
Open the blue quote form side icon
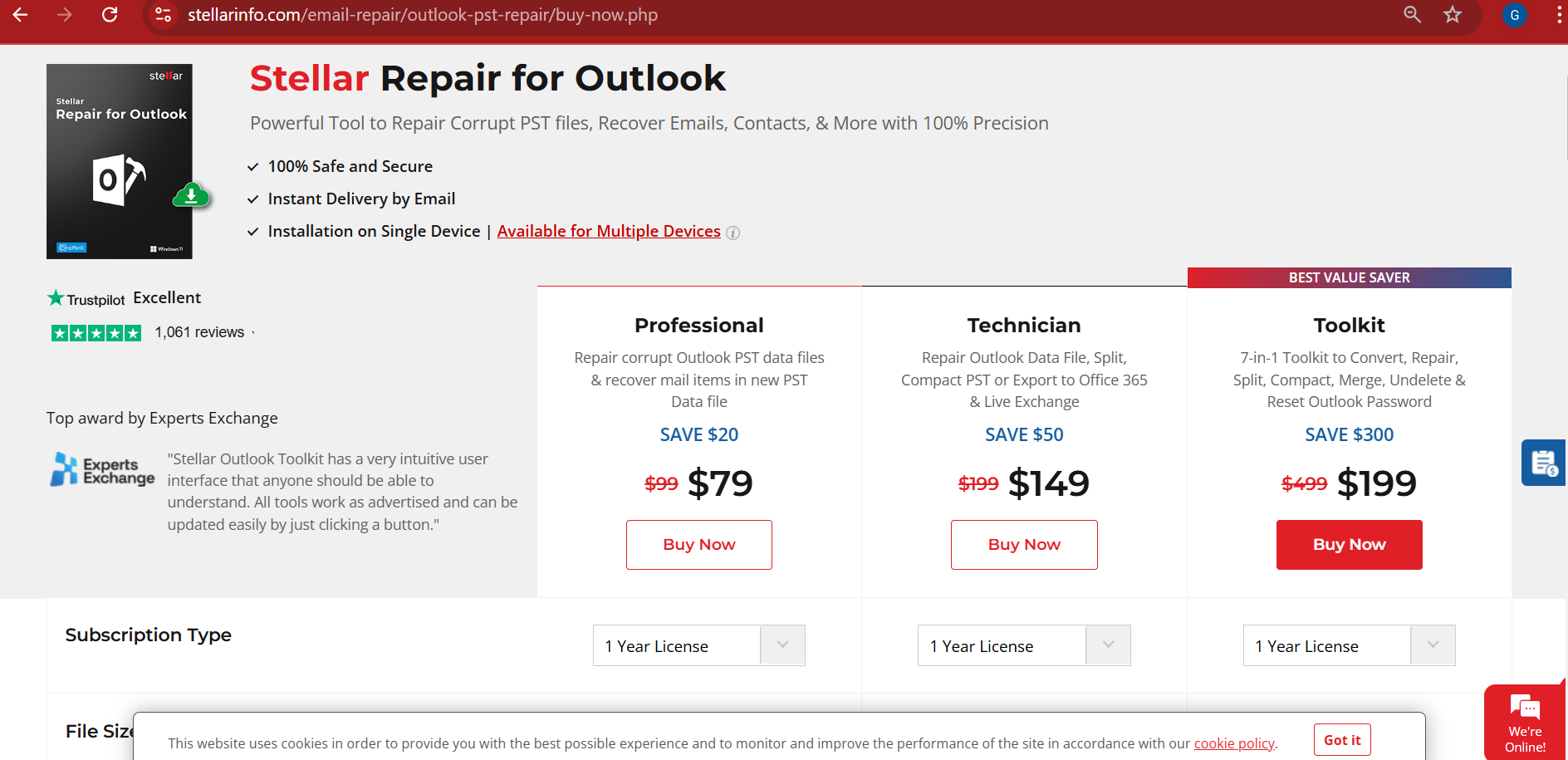(x=1544, y=463)
